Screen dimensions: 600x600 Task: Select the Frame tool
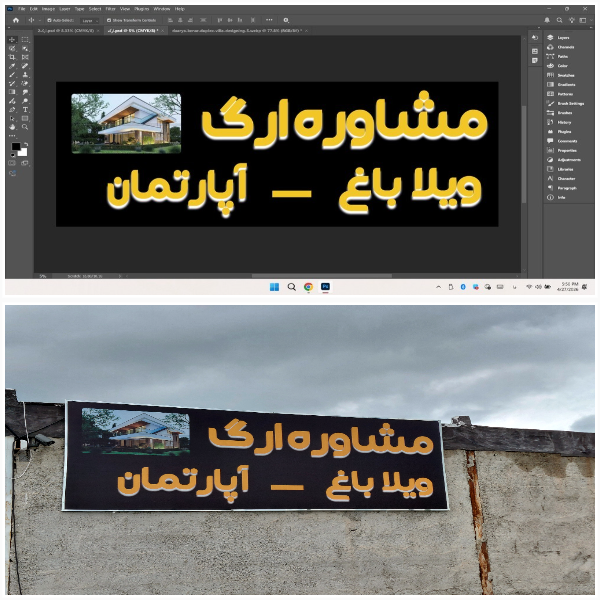pos(25,57)
